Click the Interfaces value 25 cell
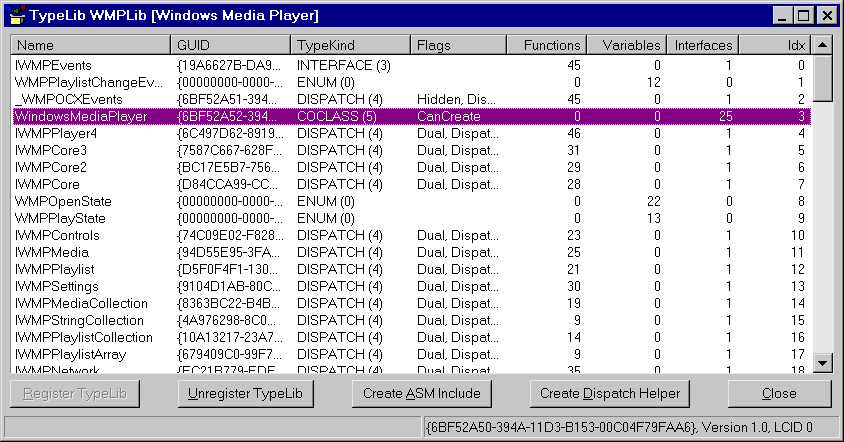The image size is (844, 442). [726, 116]
